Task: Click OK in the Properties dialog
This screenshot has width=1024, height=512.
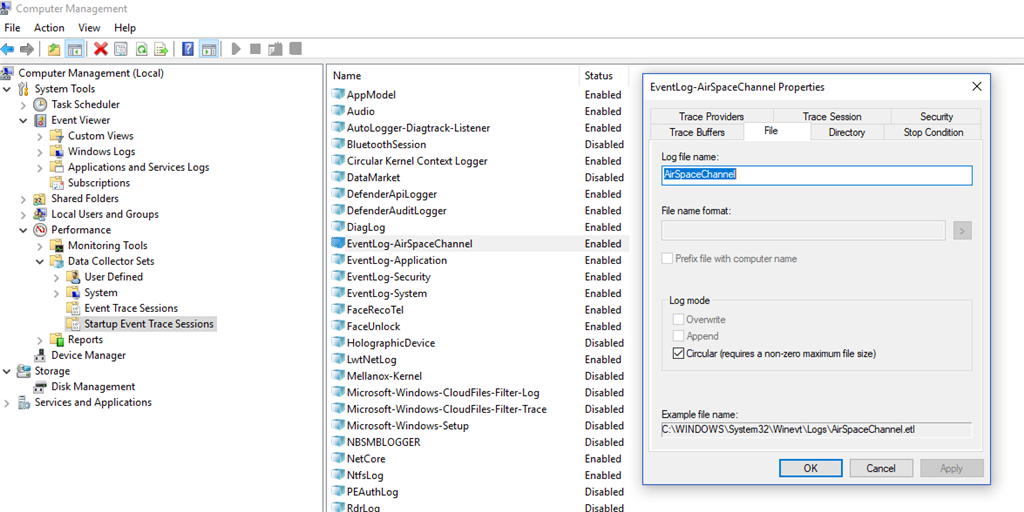Action: click(810, 468)
